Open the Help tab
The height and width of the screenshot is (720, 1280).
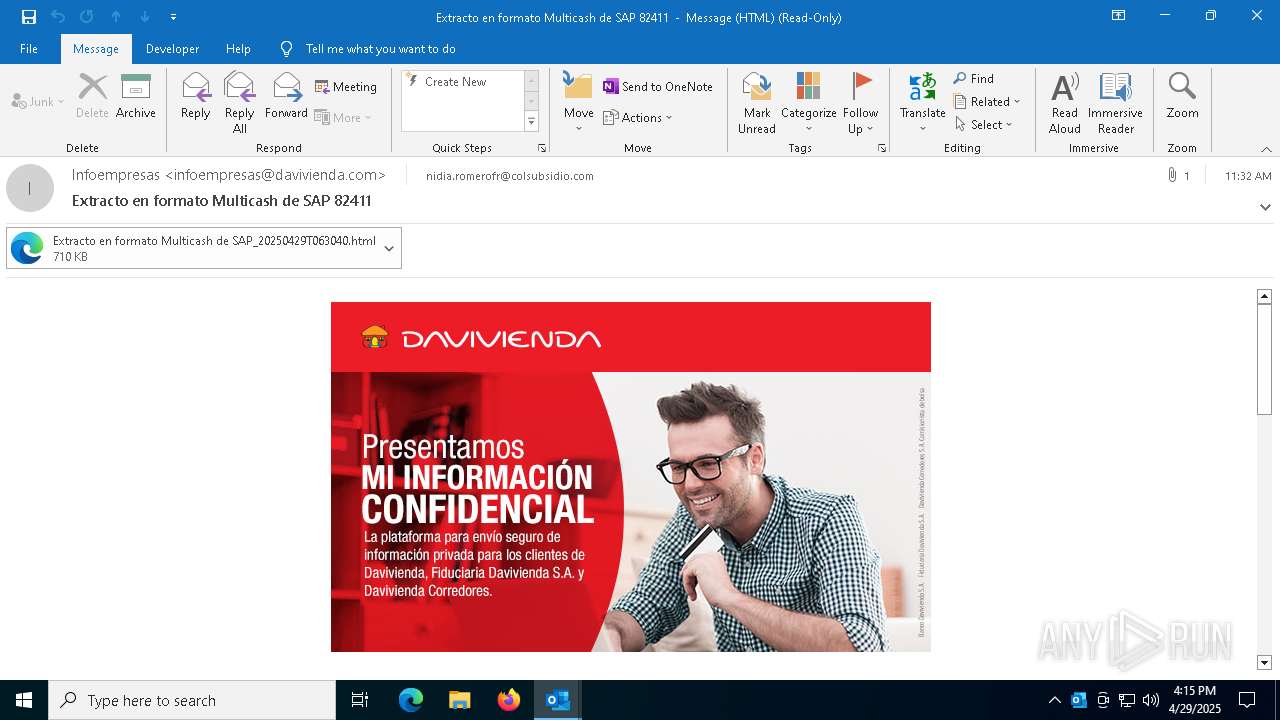(238, 49)
